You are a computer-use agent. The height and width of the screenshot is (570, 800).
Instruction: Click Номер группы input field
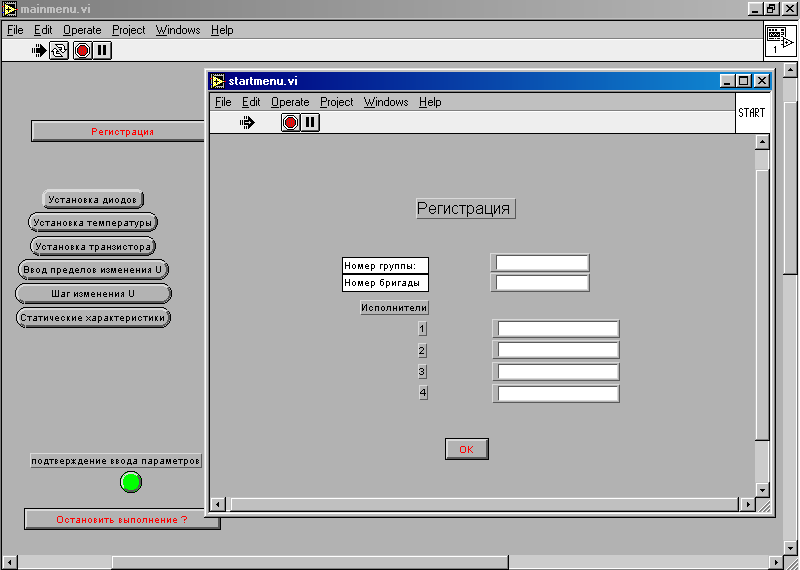pyautogui.click(x=540, y=263)
